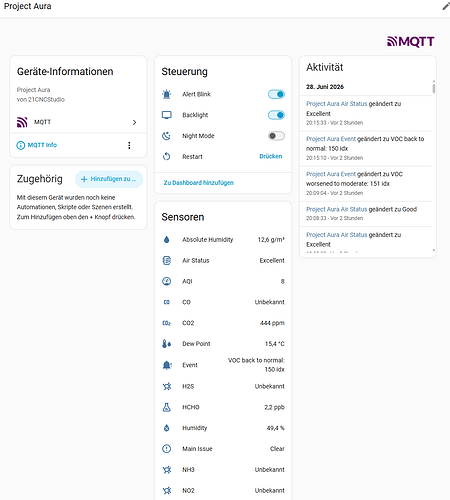Click the AQI gauge icon
The image size is (450, 500).
167,281
